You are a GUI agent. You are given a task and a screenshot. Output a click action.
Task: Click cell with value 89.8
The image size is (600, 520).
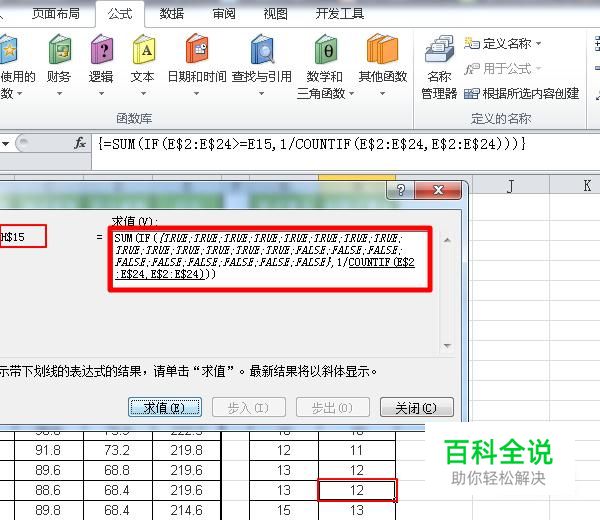tap(49, 510)
